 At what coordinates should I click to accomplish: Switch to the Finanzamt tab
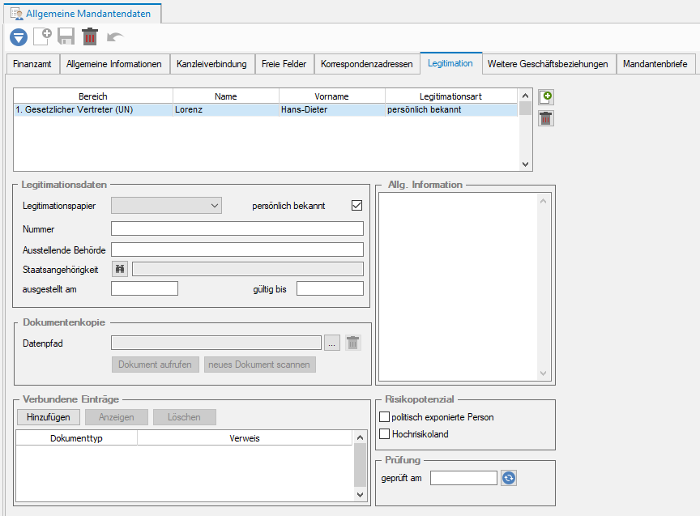tap(32, 64)
